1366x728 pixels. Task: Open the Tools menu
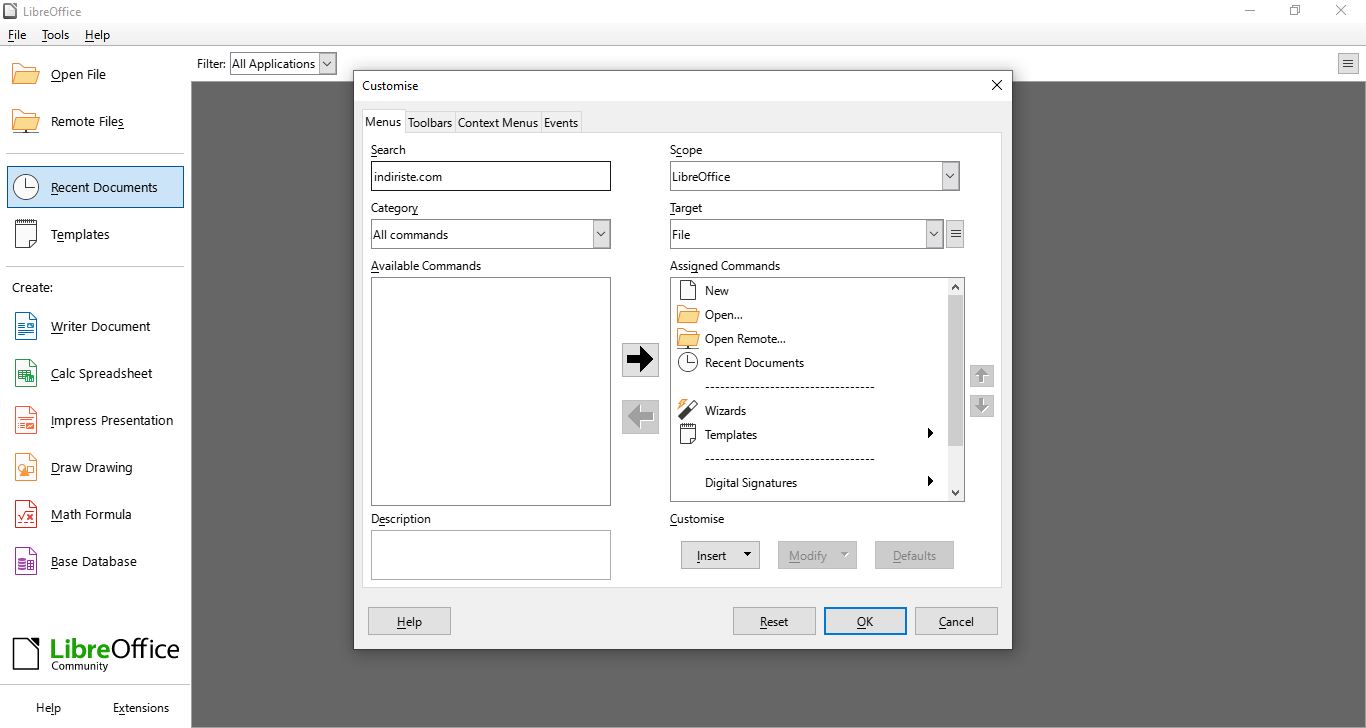(55, 35)
